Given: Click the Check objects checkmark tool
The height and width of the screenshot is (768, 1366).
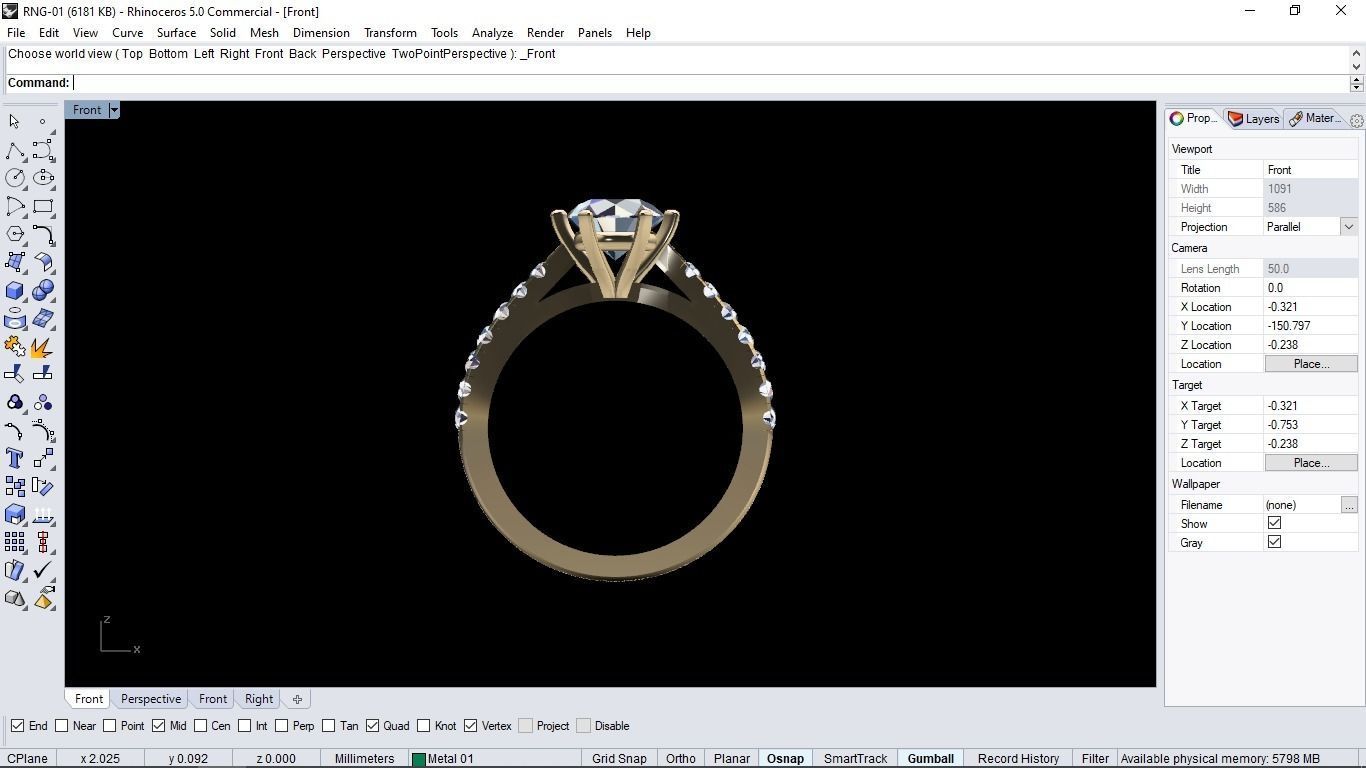Looking at the screenshot, I should pyautogui.click(x=43, y=570).
